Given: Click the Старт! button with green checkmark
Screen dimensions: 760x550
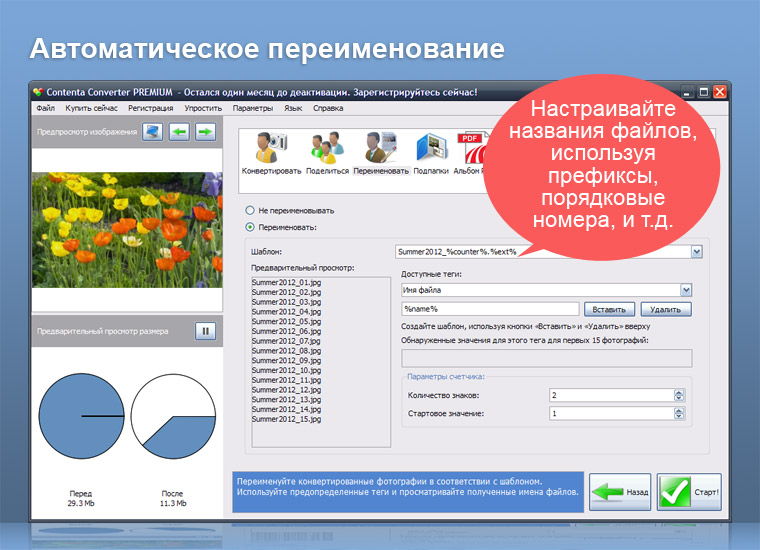Looking at the screenshot, I should [x=689, y=492].
